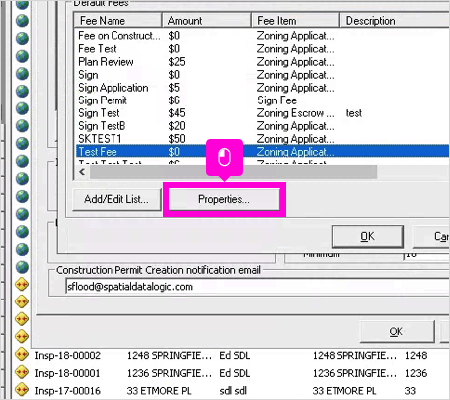Viewport: 450px width, 400px height.
Task: Open the Add/Edit List... dialog
Action: 117,199
